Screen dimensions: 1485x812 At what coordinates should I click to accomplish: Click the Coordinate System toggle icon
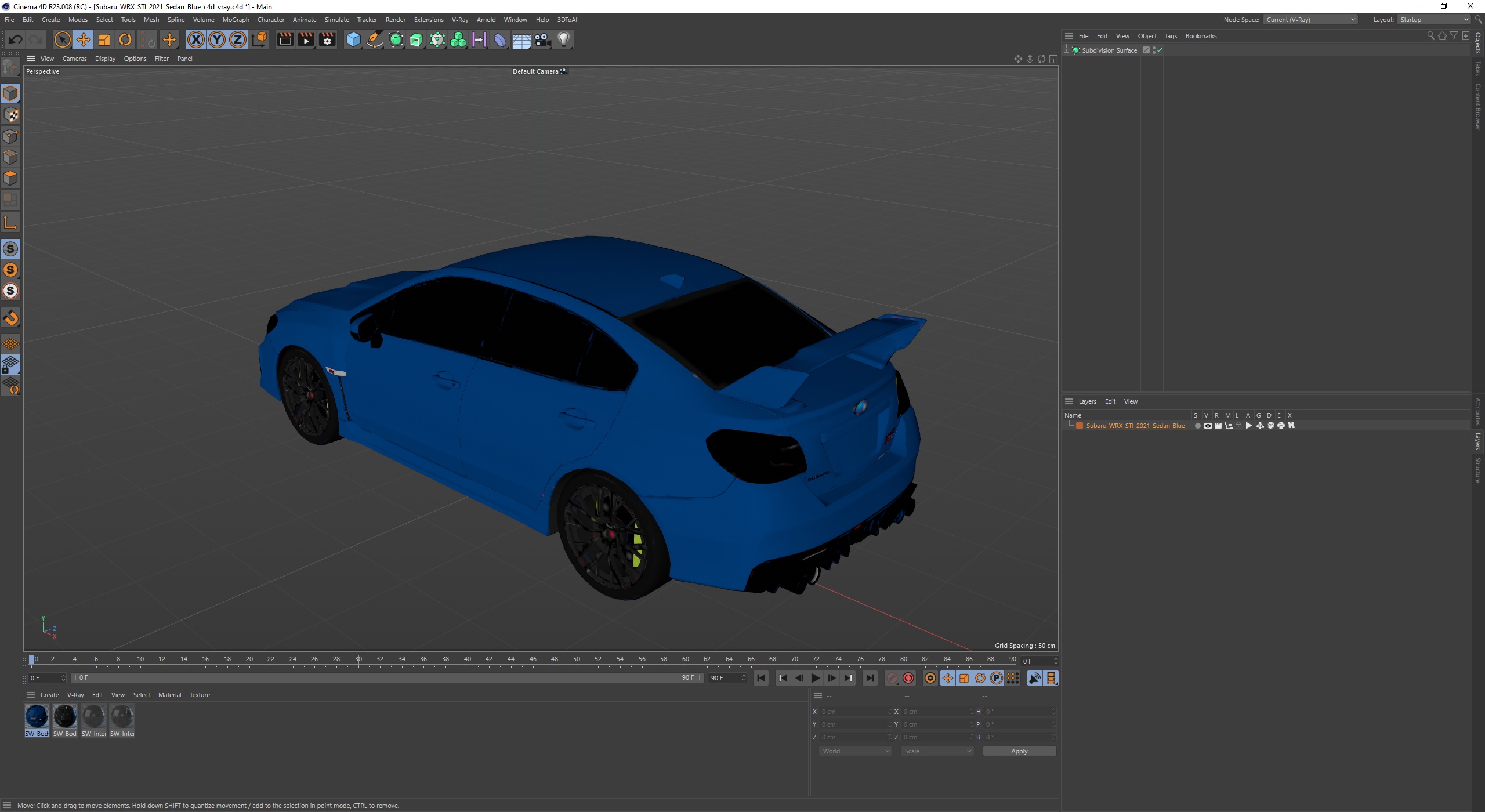(260, 39)
